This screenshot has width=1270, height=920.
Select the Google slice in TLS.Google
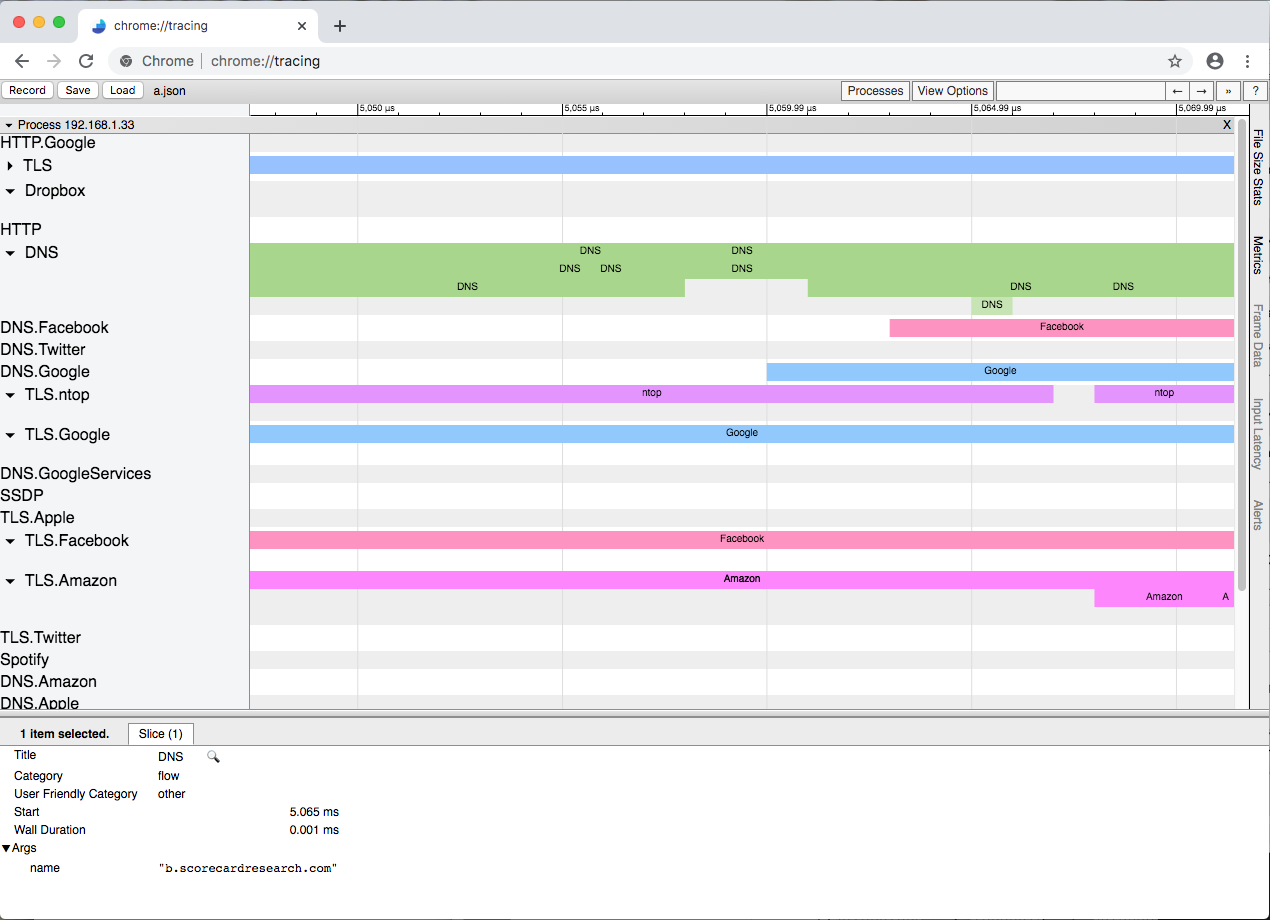(742, 434)
